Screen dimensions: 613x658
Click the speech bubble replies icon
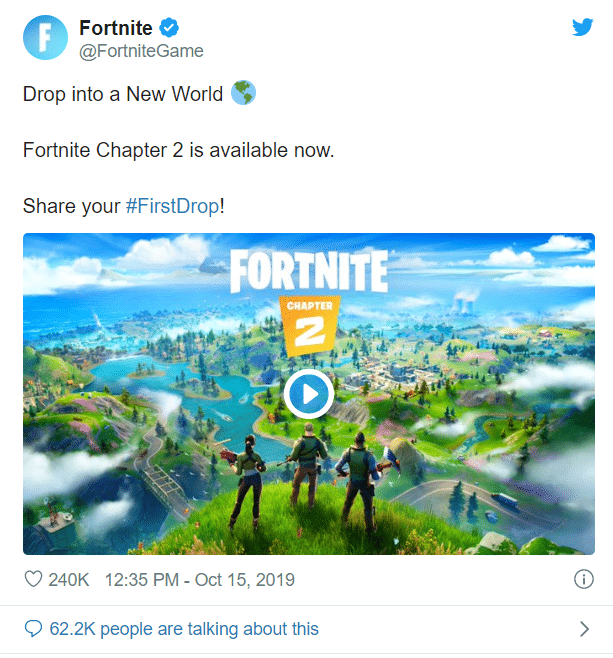(32, 629)
